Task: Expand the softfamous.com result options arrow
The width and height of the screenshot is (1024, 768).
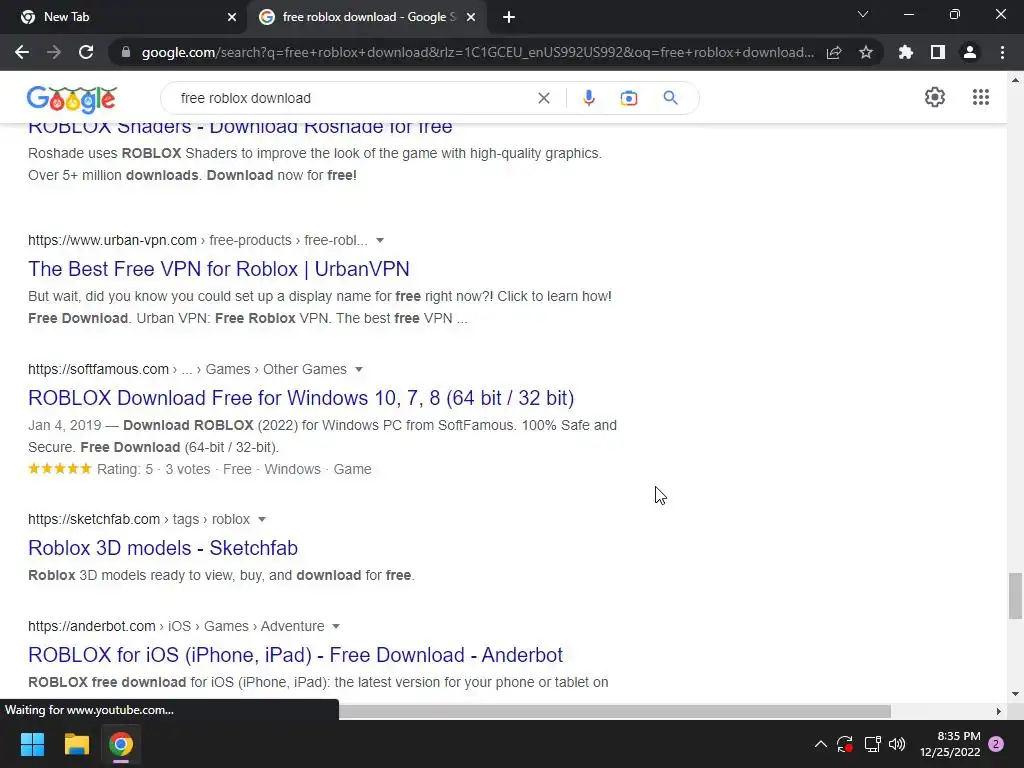Action: [359, 369]
